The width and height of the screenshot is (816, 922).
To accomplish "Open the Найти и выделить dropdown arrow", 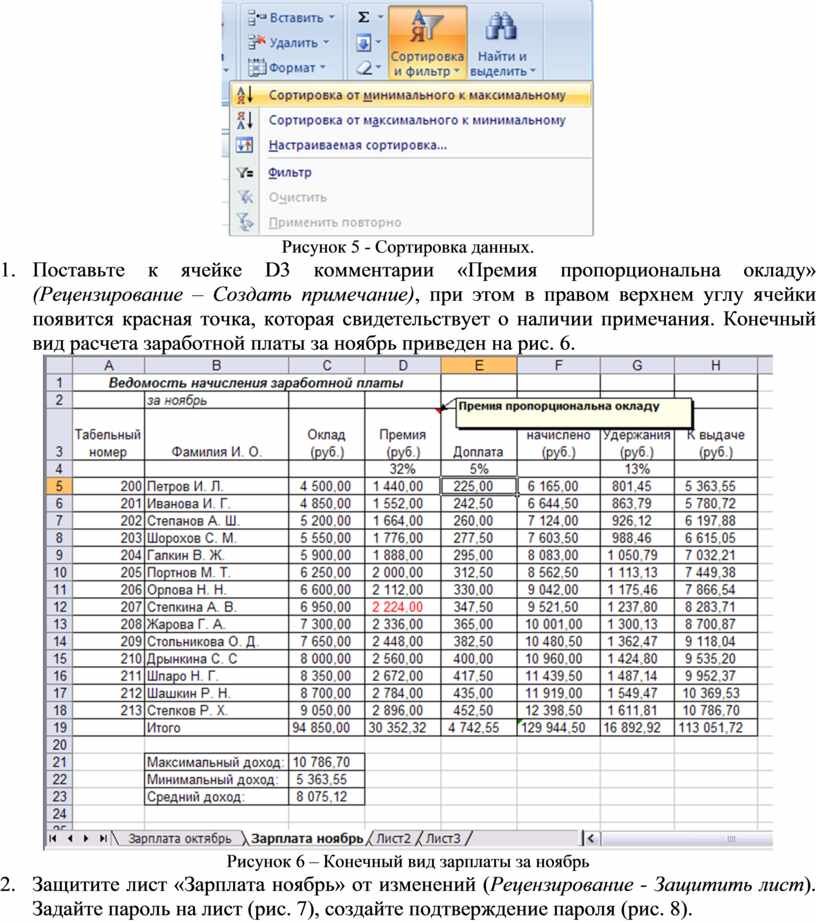I will [533, 71].
